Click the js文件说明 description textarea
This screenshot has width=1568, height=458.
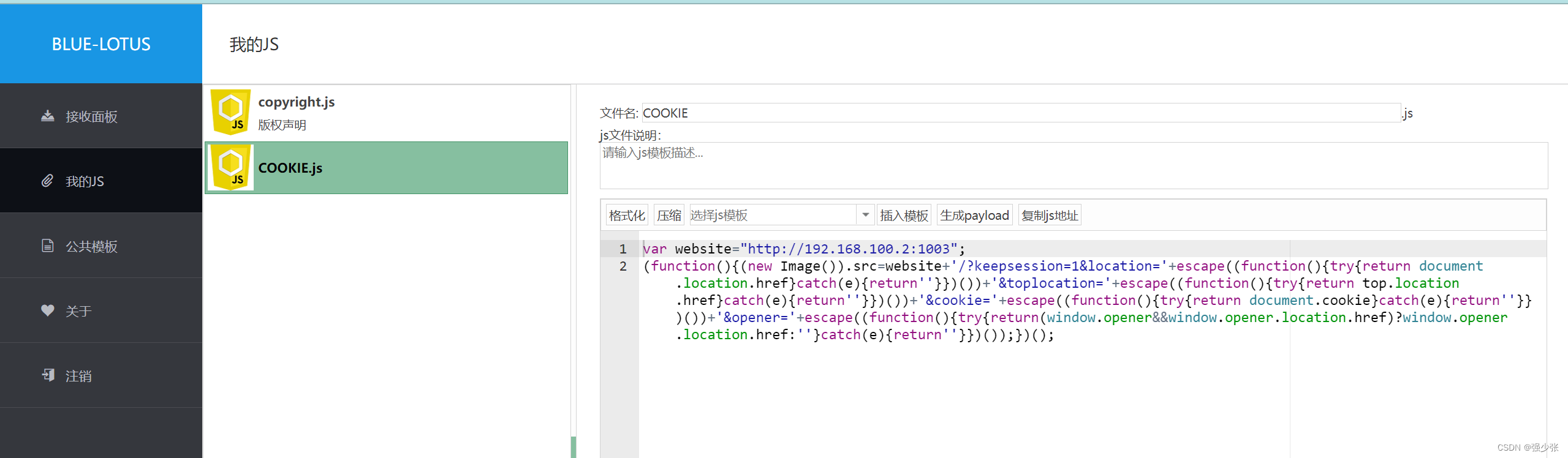click(1074, 165)
